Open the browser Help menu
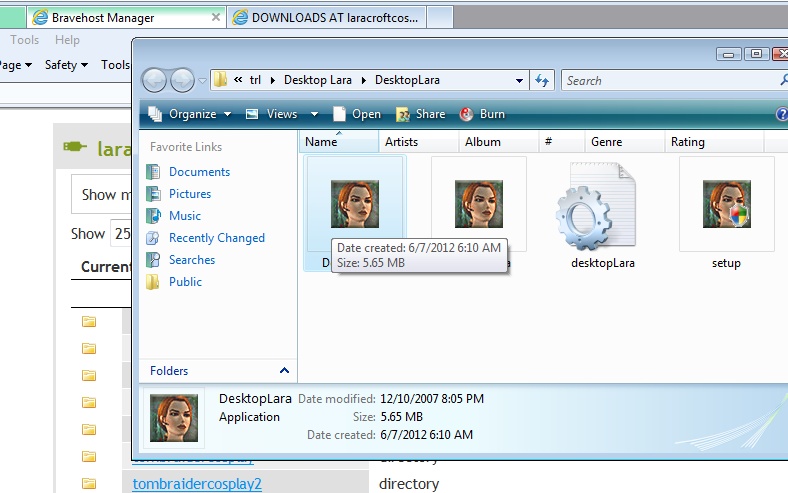Viewport: 788px width, 493px height. pos(67,40)
